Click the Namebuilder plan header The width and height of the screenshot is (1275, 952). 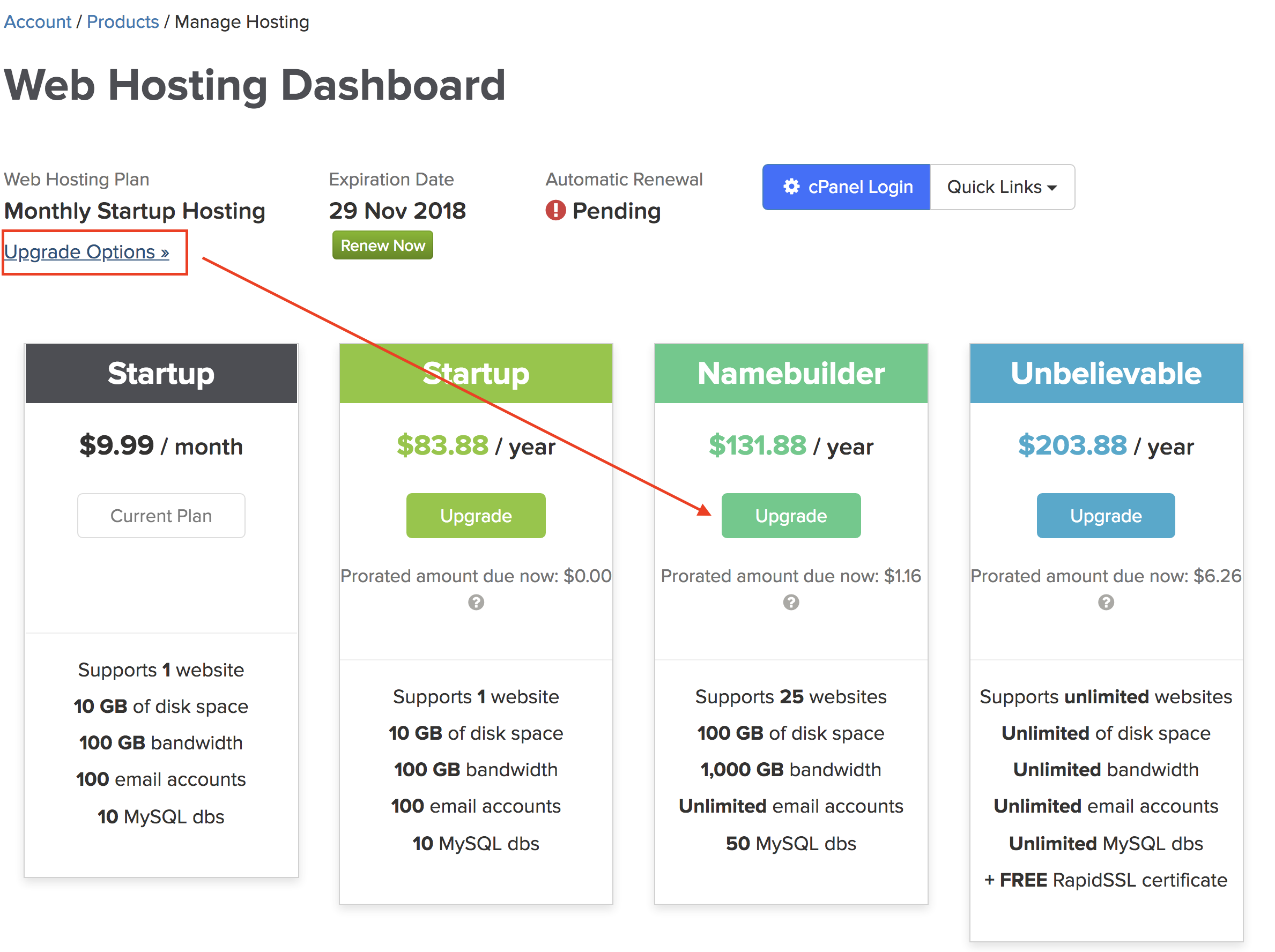pyautogui.click(x=791, y=374)
